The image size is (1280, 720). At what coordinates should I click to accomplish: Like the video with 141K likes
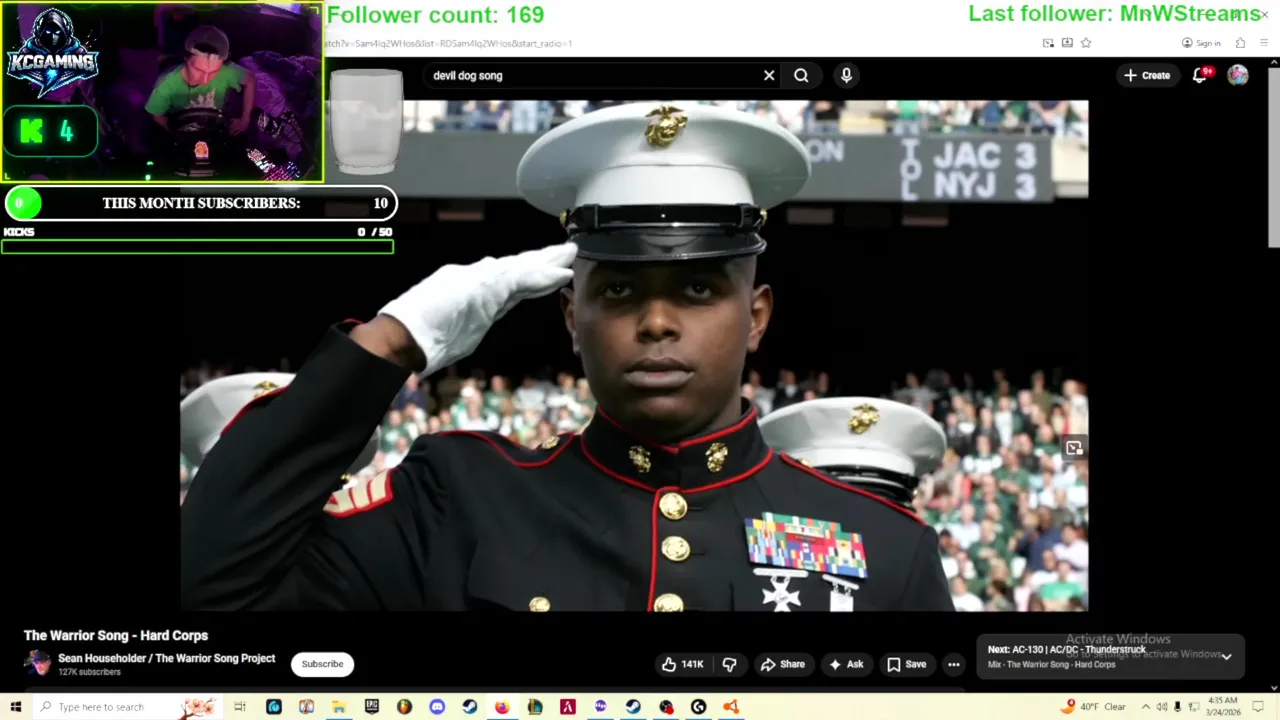coord(682,664)
